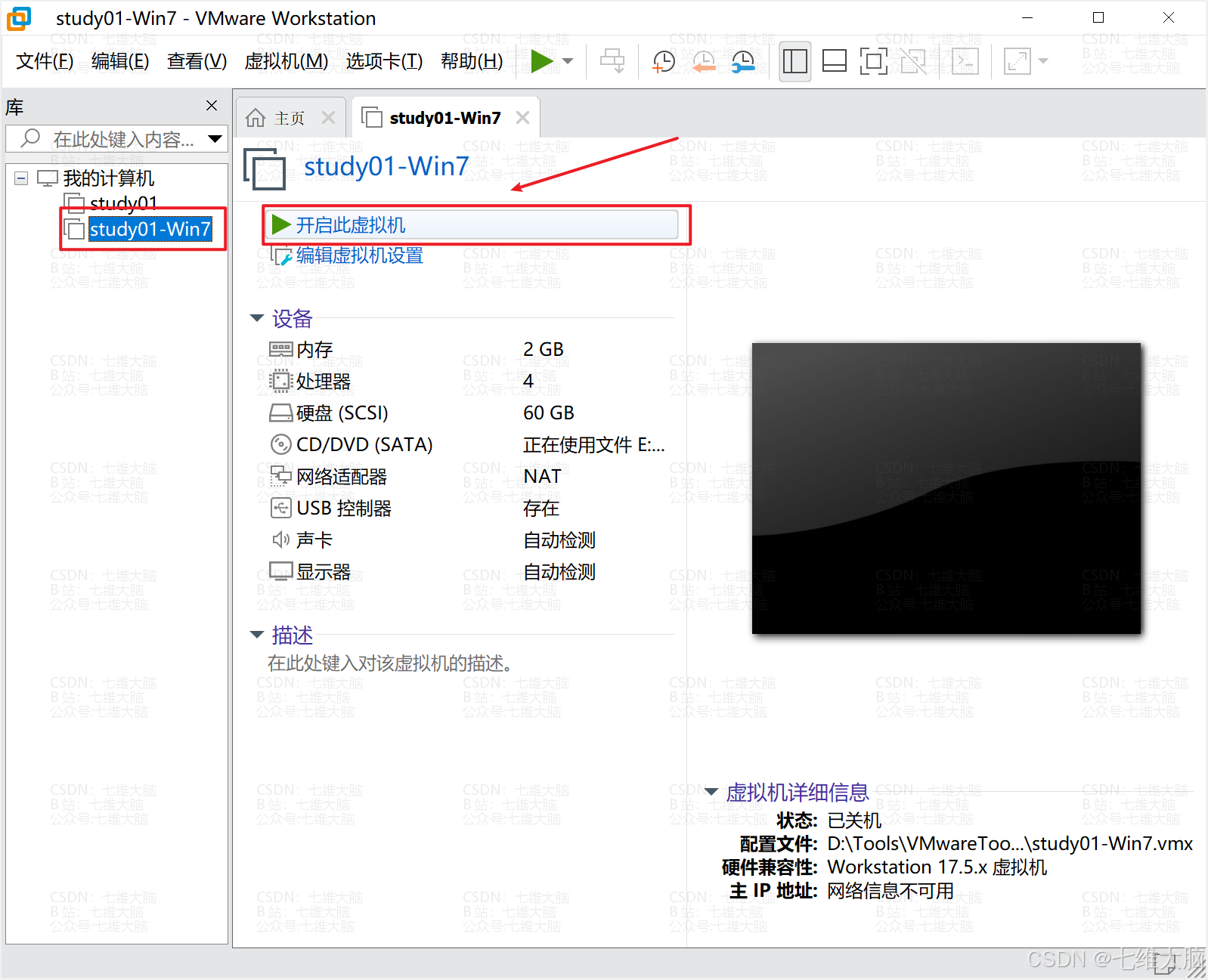Open the 虚拟机(M) menu
The height and width of the screenshot is (980, 1208).
(287, 61)
